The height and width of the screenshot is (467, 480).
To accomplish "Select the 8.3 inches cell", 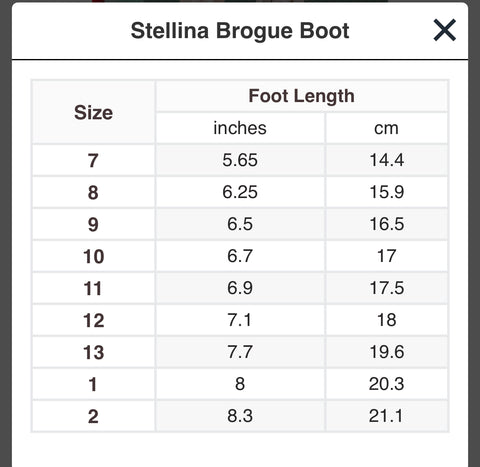I will click(x=240, y=416).
